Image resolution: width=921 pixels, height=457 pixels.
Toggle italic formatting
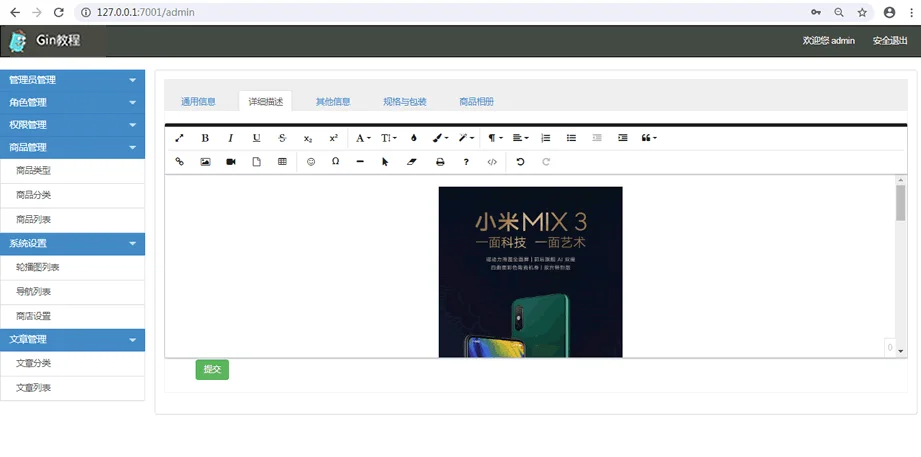pyautogui.click(x=231, y=138)
